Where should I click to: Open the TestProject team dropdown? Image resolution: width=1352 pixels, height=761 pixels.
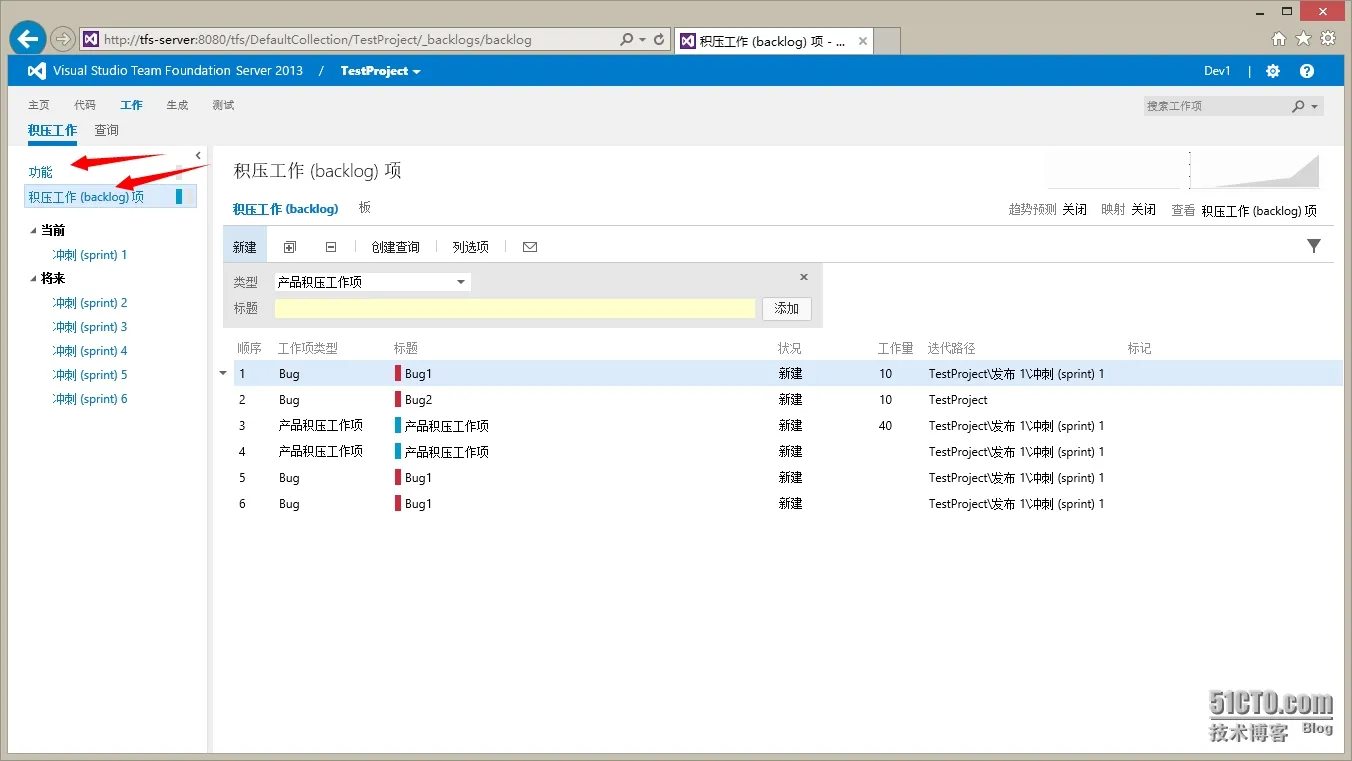click(x=380, y=71)
